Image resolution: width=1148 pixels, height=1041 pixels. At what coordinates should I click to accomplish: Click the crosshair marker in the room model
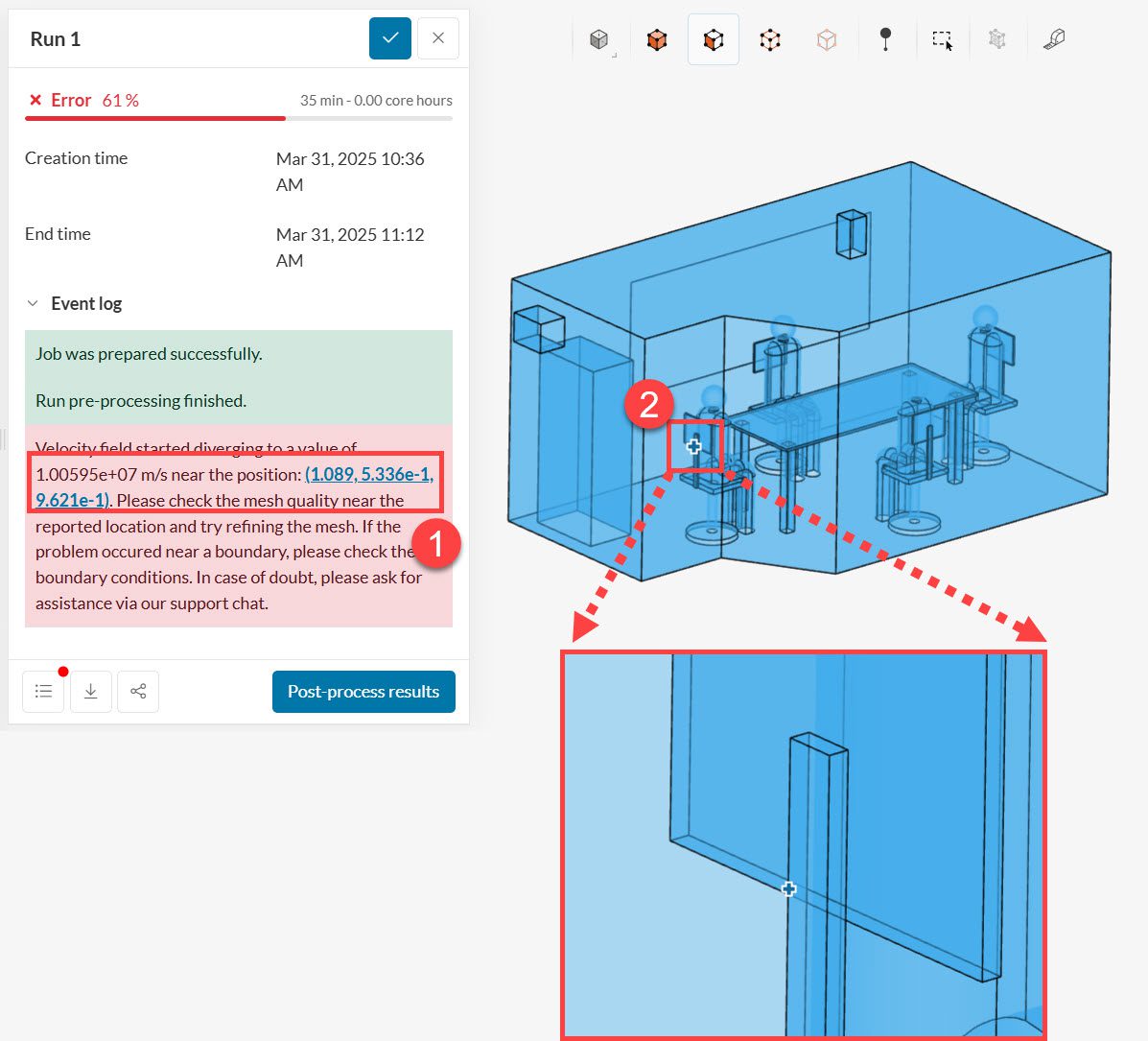pos(693,446)
